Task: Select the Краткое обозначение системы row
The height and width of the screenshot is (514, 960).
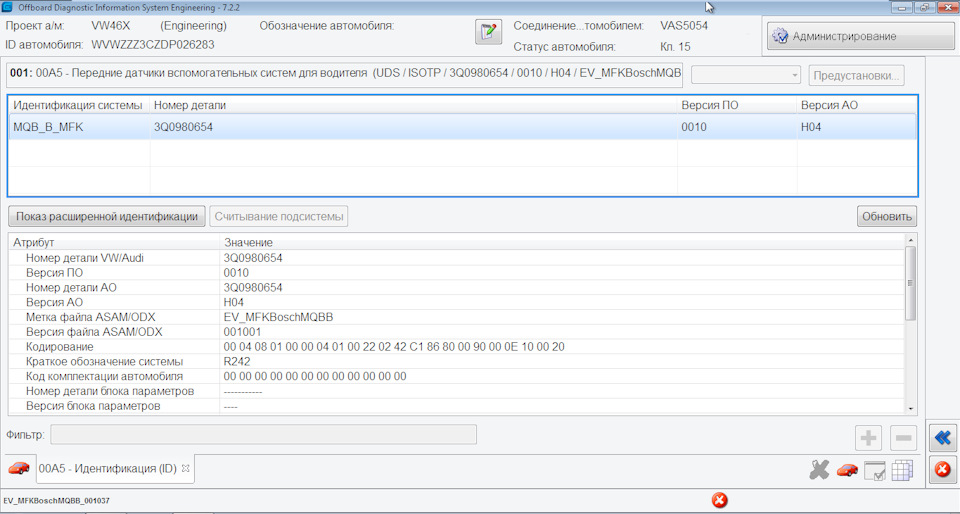Action: tap(457, 362)
